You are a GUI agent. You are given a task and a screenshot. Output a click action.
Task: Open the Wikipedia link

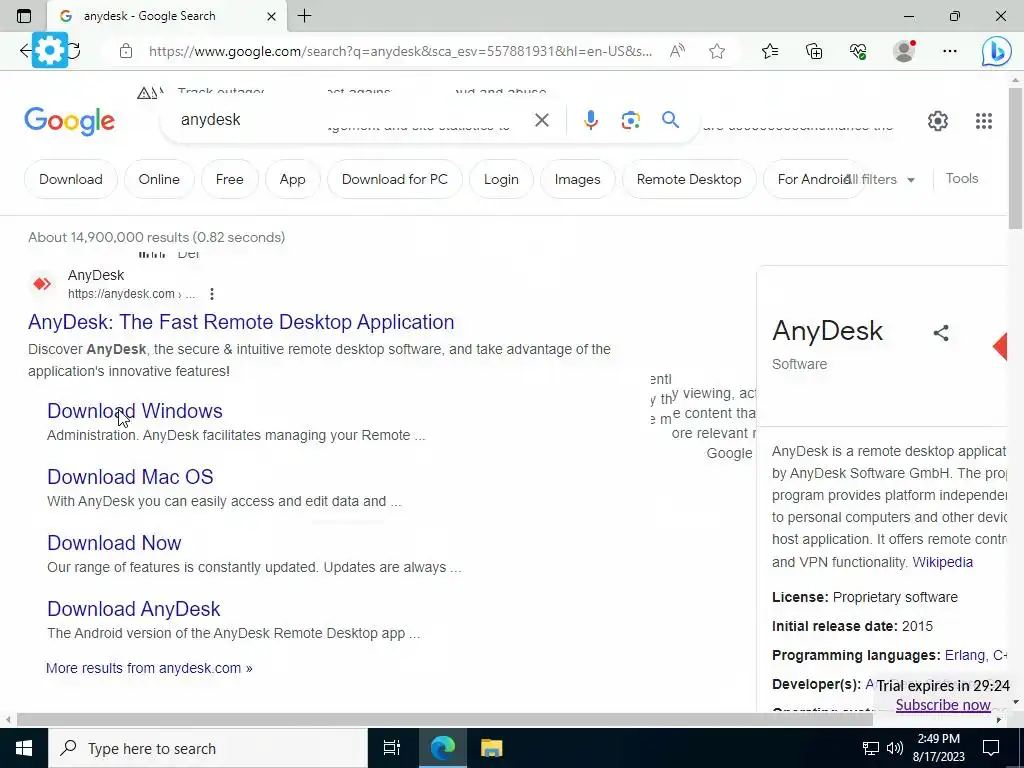click(942, 562)
